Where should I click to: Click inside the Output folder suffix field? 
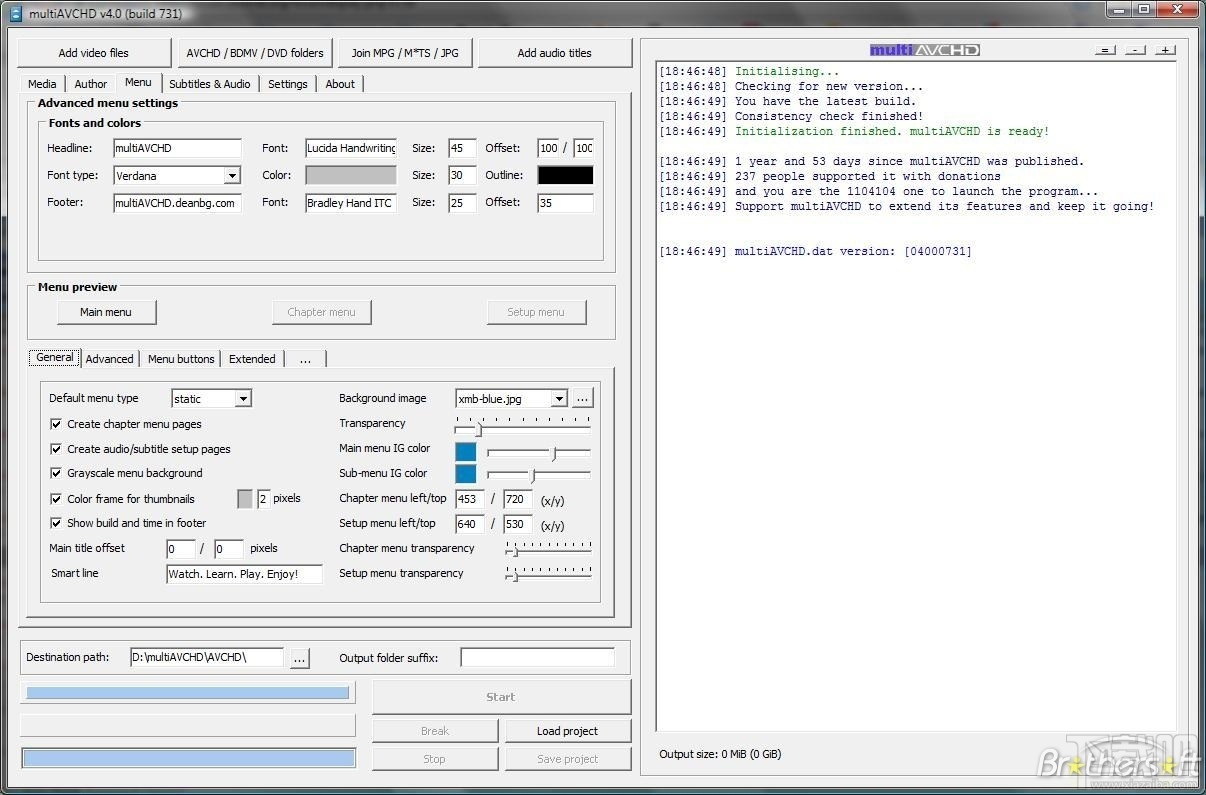click(x=537, y=657)
